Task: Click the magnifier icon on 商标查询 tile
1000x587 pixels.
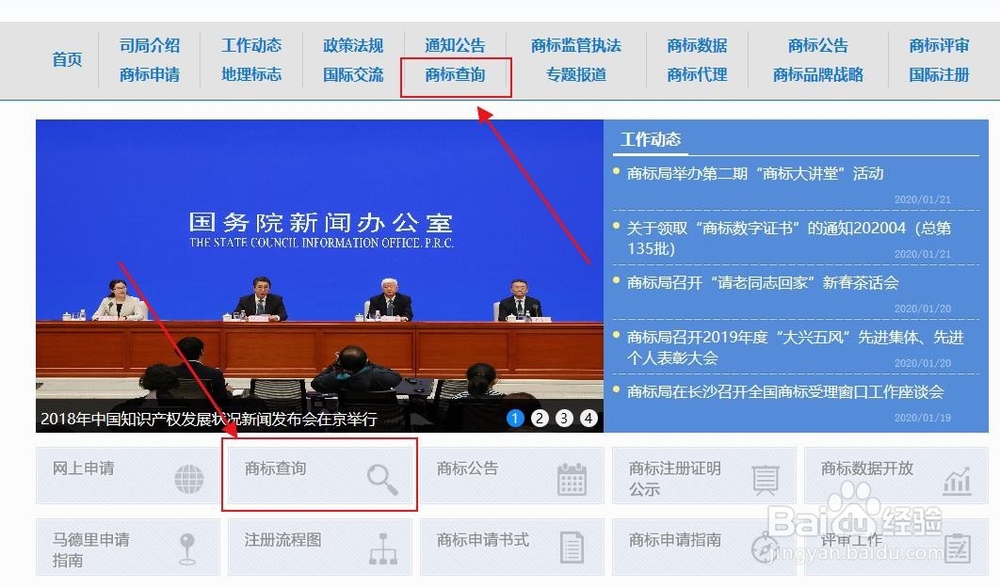Action: pos(382,480)
